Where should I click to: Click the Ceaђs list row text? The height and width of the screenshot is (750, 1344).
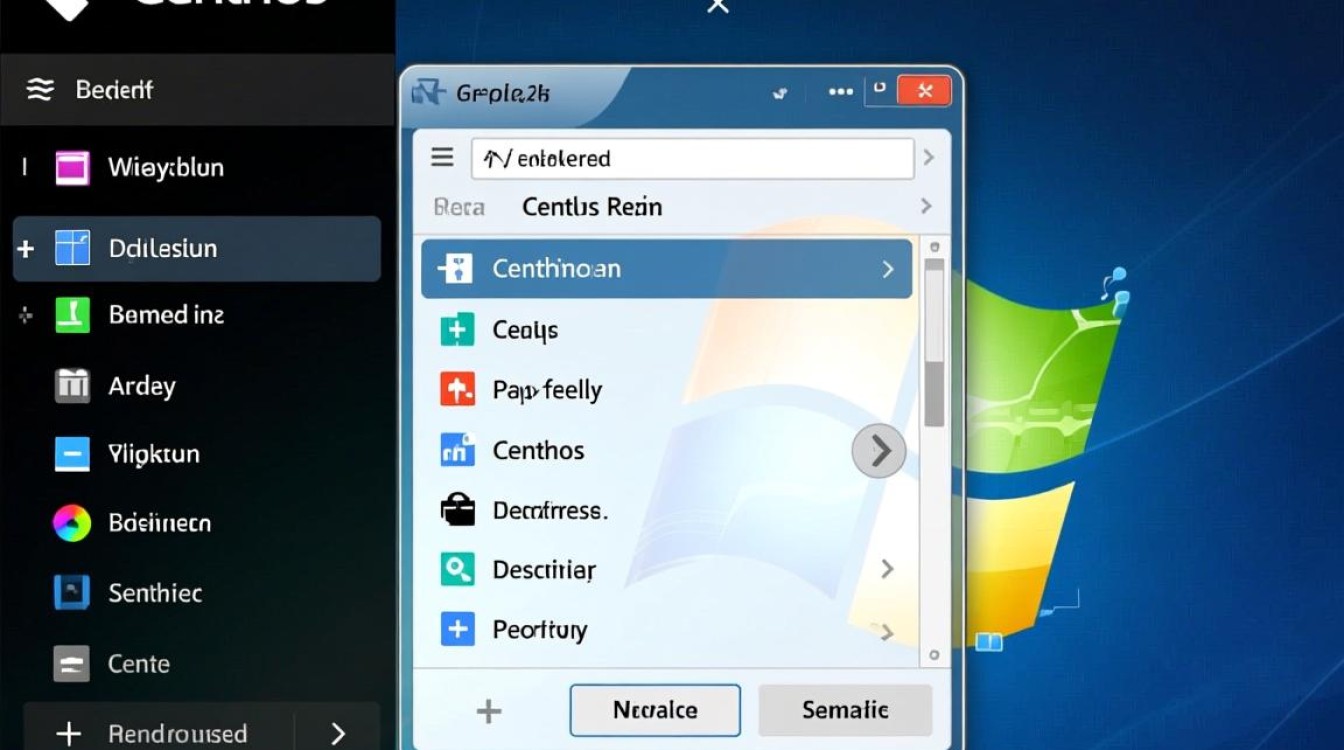[x=525, y=330]
